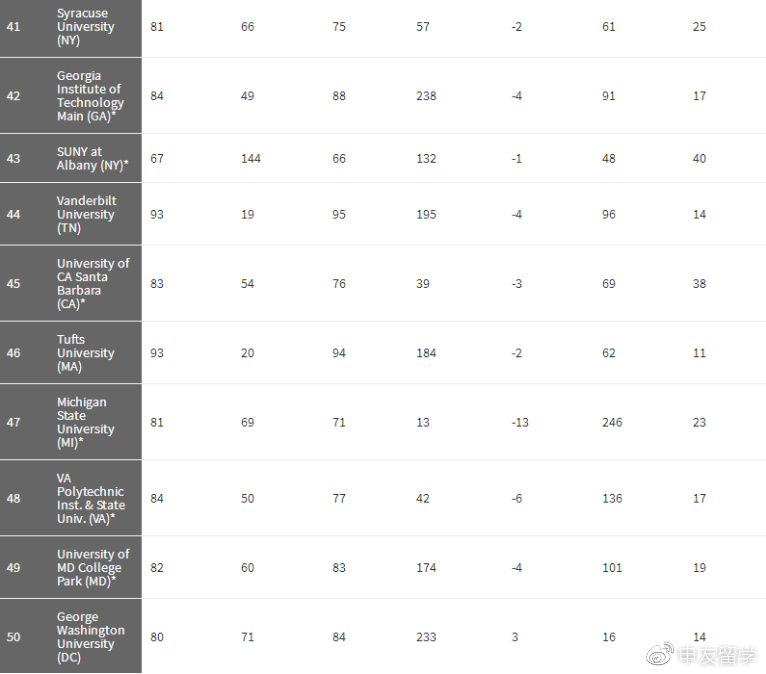
Task: Click the Weibo logo icon in watermark
Action: coord(660,654)
